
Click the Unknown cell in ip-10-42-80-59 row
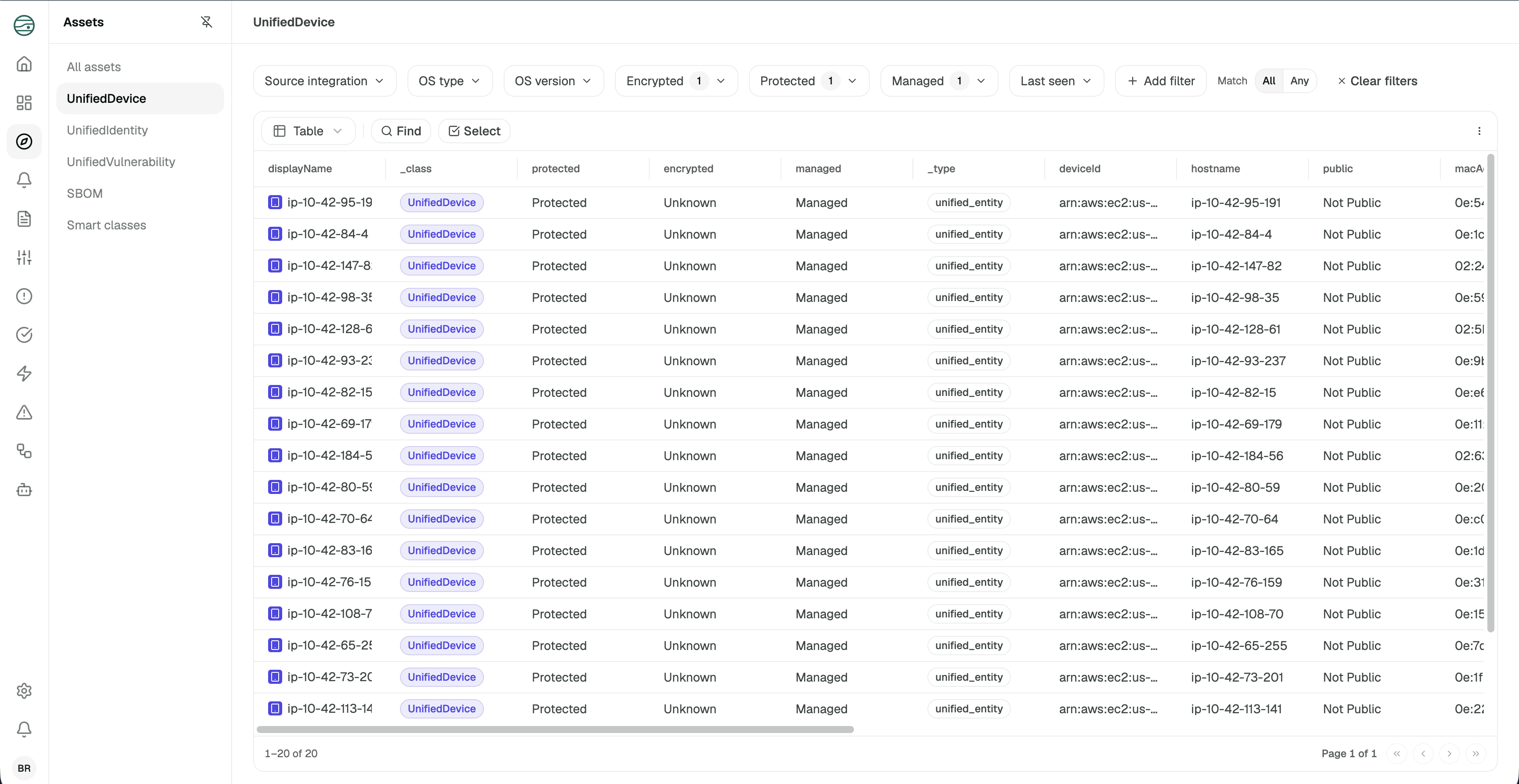pos(690,487)
